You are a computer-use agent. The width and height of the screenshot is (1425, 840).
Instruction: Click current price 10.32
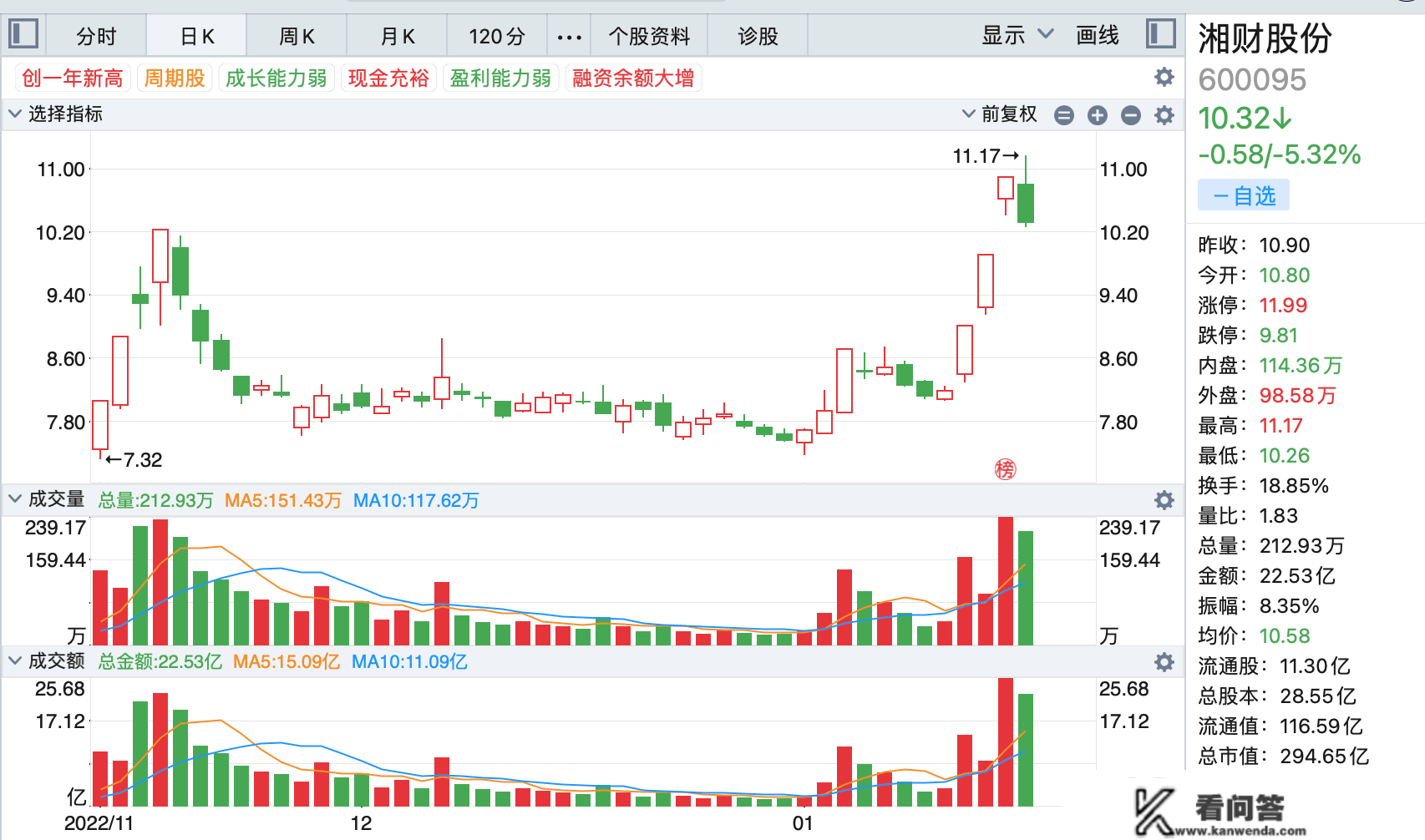pyautogui.click(x=1245, y=119)
